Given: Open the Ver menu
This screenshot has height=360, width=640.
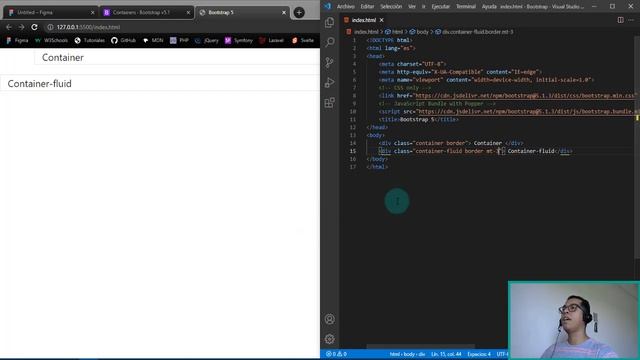Looking at the screenshot, I should tap(412, 7).
